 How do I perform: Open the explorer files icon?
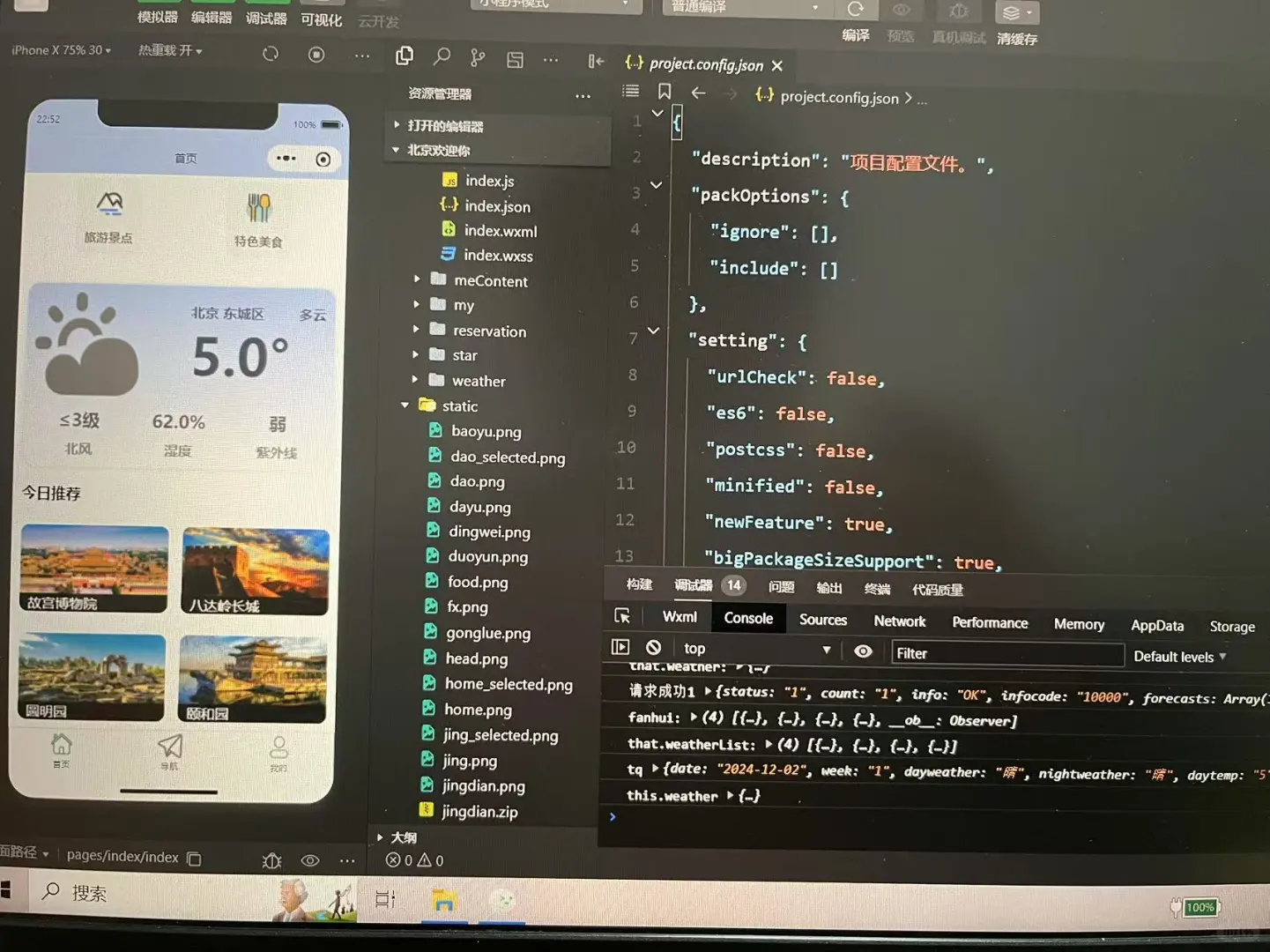pyautogui.click(x=405, y=56)
